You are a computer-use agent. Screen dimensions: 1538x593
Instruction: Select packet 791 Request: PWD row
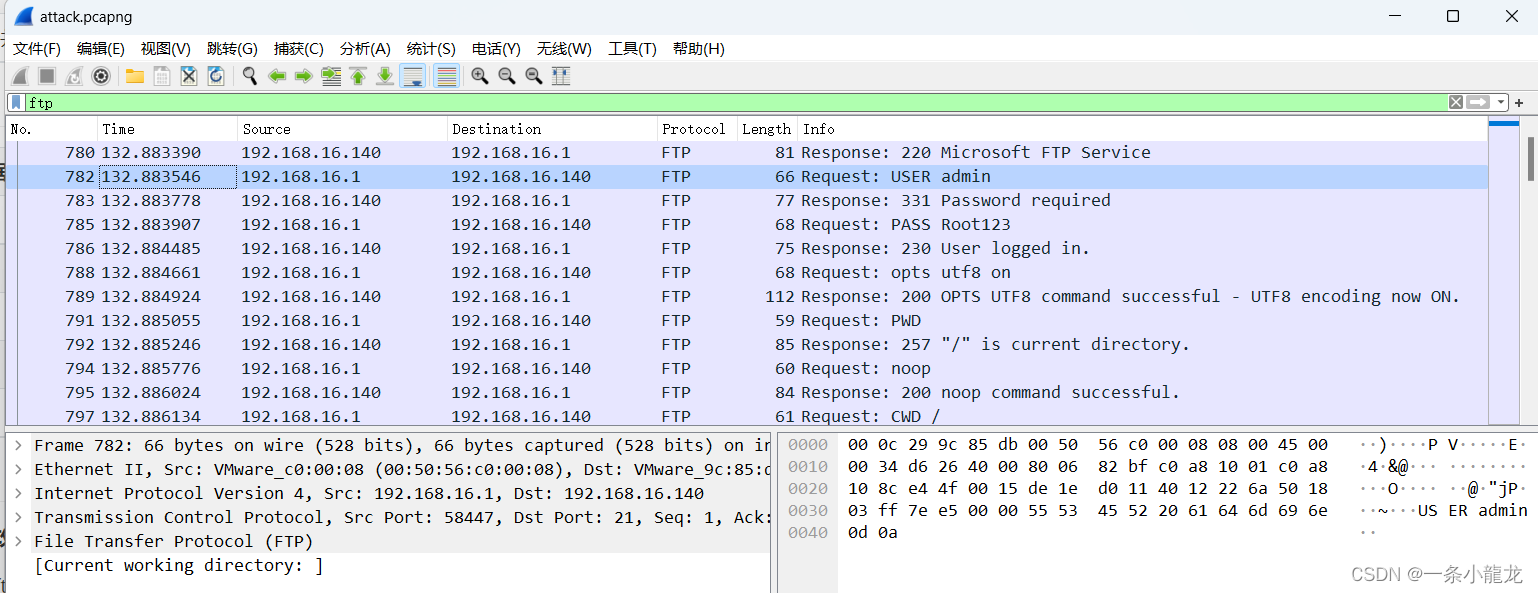tap(747, 320)
